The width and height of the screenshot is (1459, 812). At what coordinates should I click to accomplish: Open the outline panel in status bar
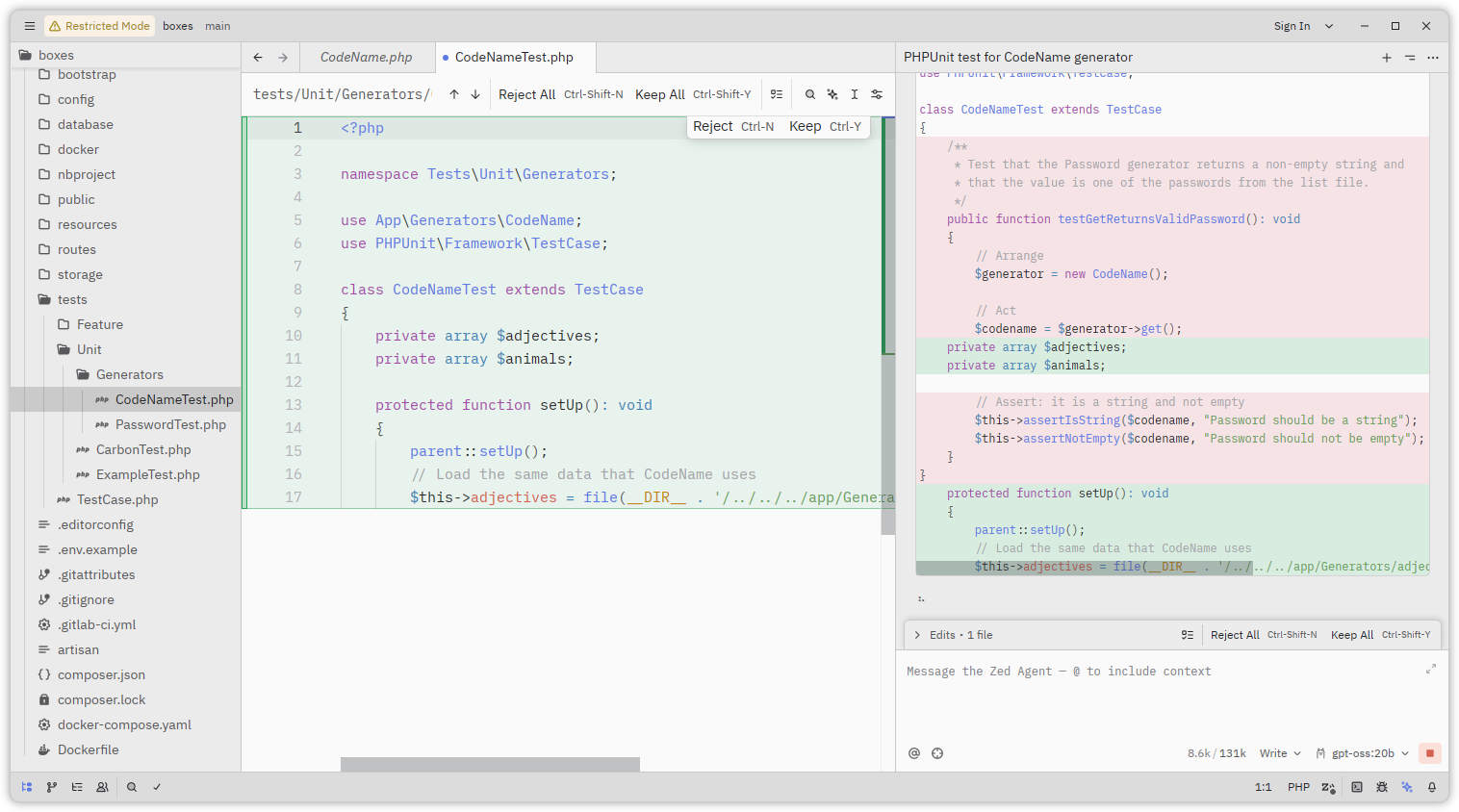(x=77, y=787)
